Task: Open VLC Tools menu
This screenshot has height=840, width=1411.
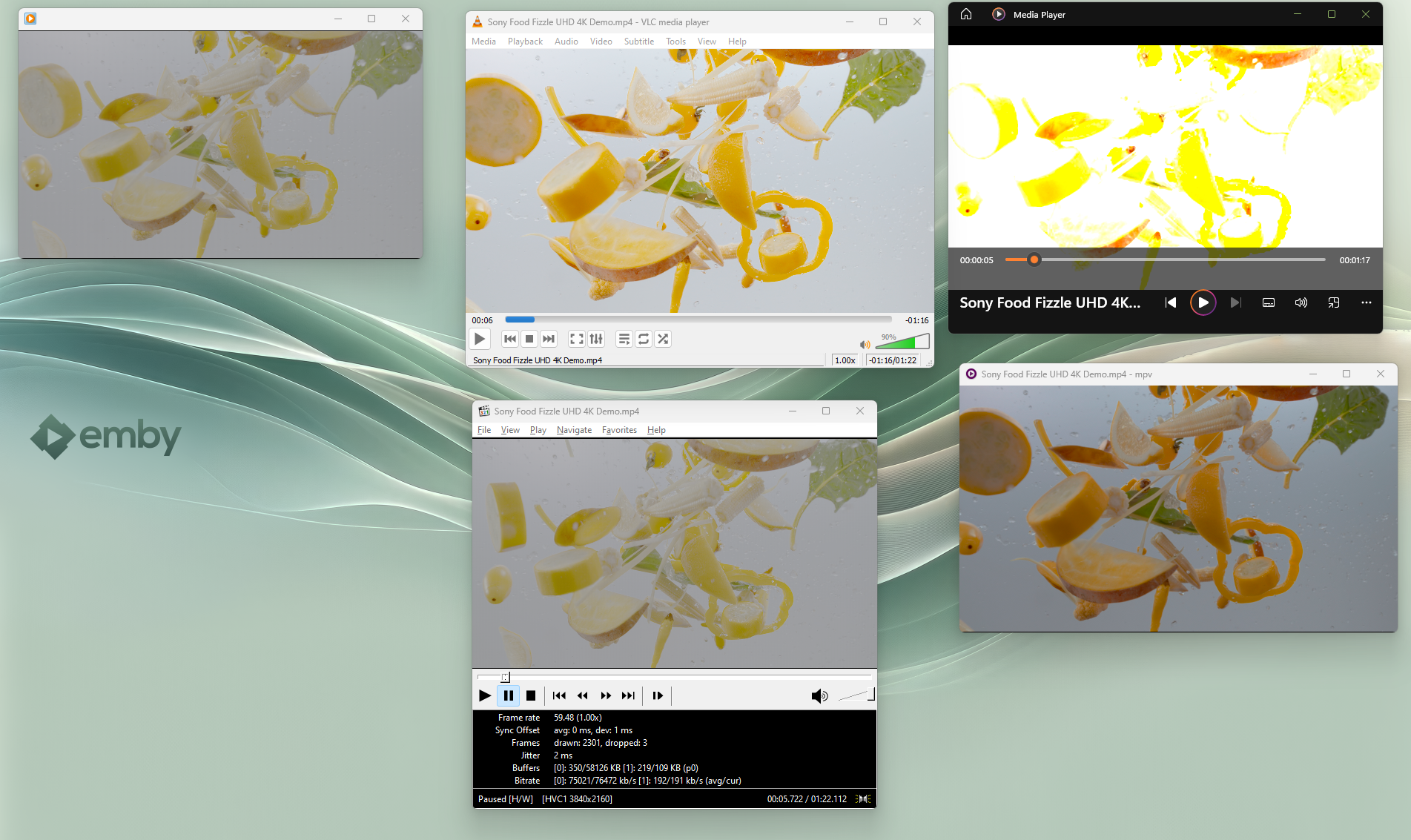Action: (x=675, y=42)
